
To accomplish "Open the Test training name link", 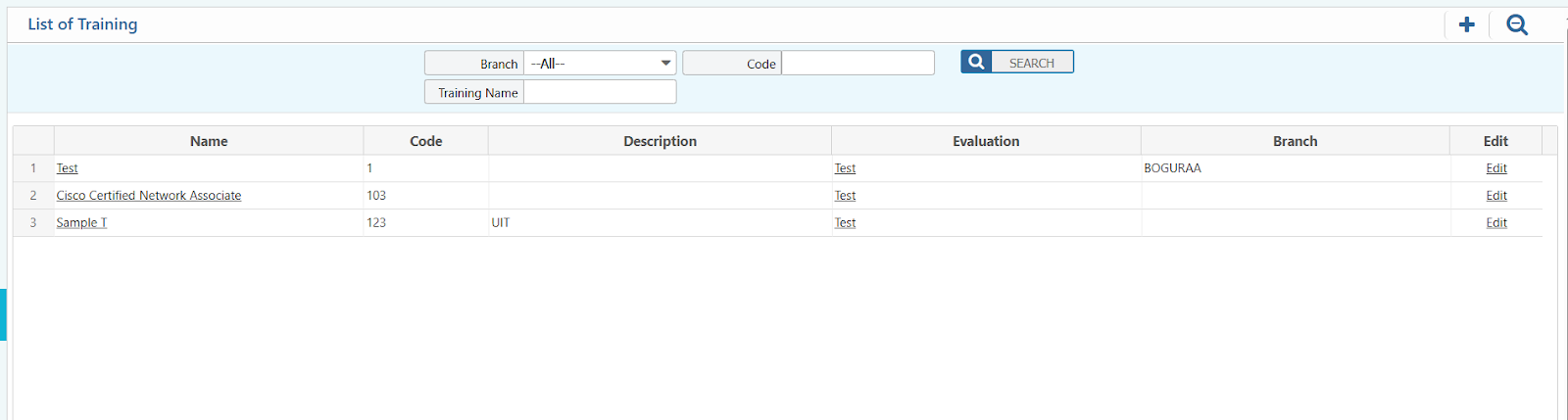I will 67,168.
